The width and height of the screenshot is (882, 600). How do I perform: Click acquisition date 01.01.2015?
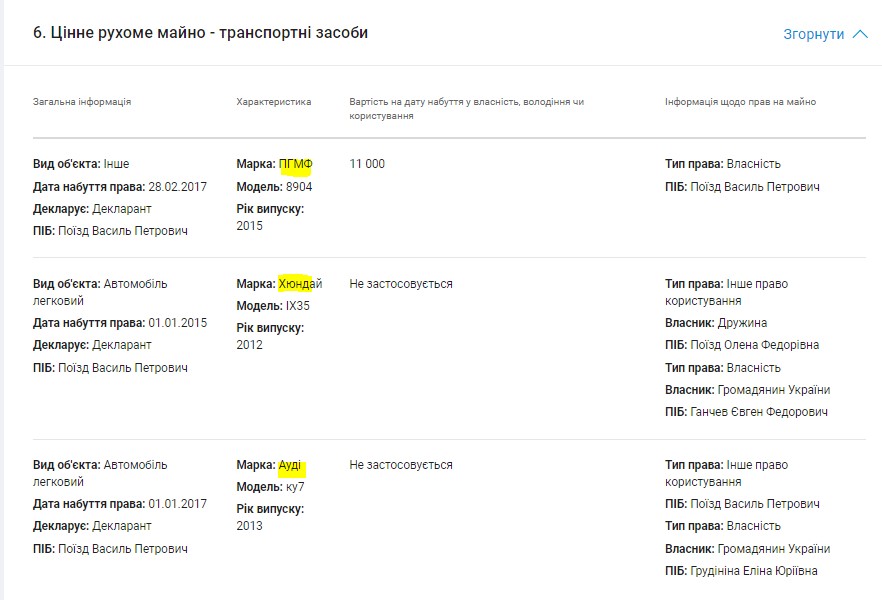click(177, 323)
